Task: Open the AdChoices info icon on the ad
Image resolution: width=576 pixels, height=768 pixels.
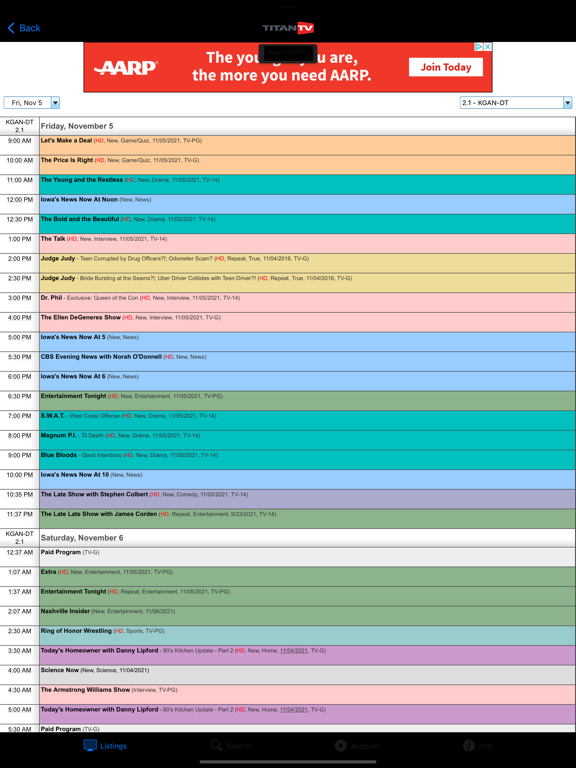Action: (479, 47)
